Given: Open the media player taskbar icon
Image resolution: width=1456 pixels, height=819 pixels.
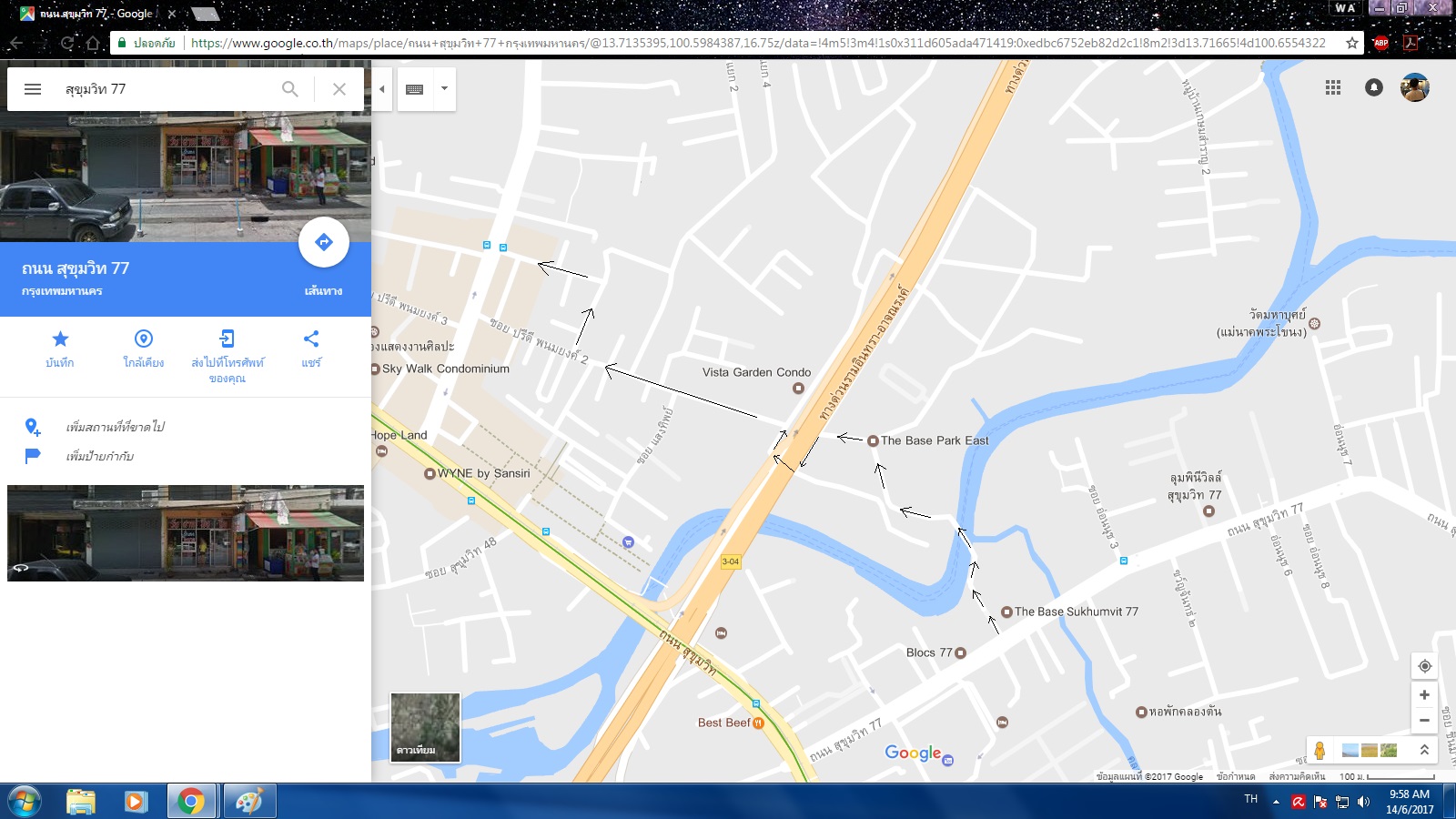Looking at the screenshot, I should (136, 802).
